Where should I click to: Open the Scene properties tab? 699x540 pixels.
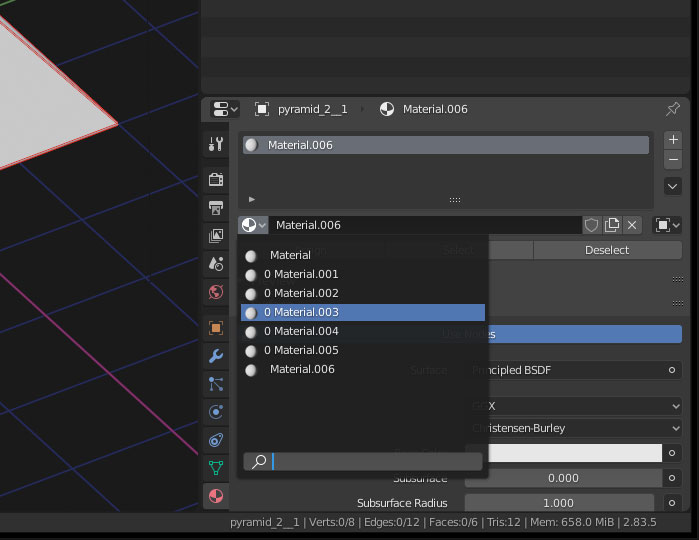pyautogui.click(x=216, y=264)
